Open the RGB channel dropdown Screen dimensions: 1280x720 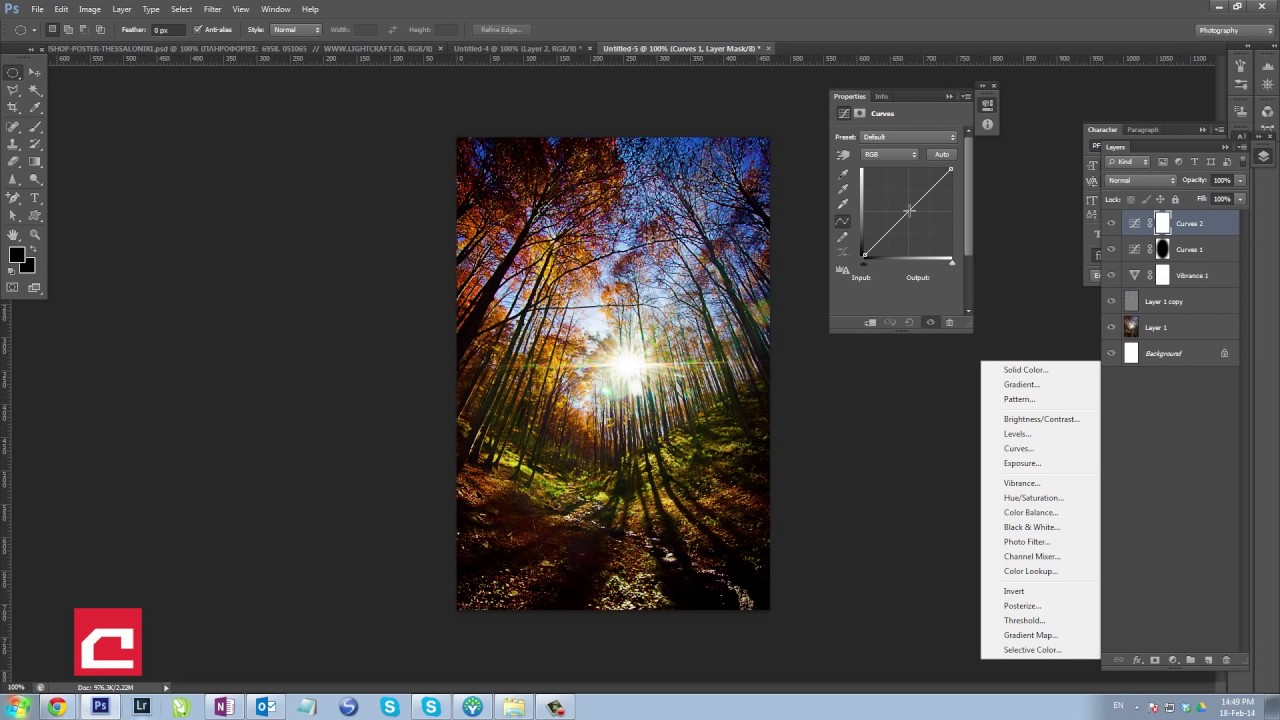point(890,155)
